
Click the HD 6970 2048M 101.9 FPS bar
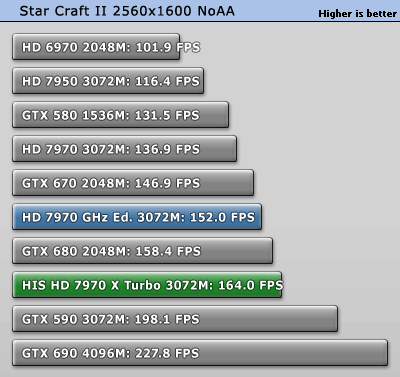pyautogui.click(x=96, y=47)
